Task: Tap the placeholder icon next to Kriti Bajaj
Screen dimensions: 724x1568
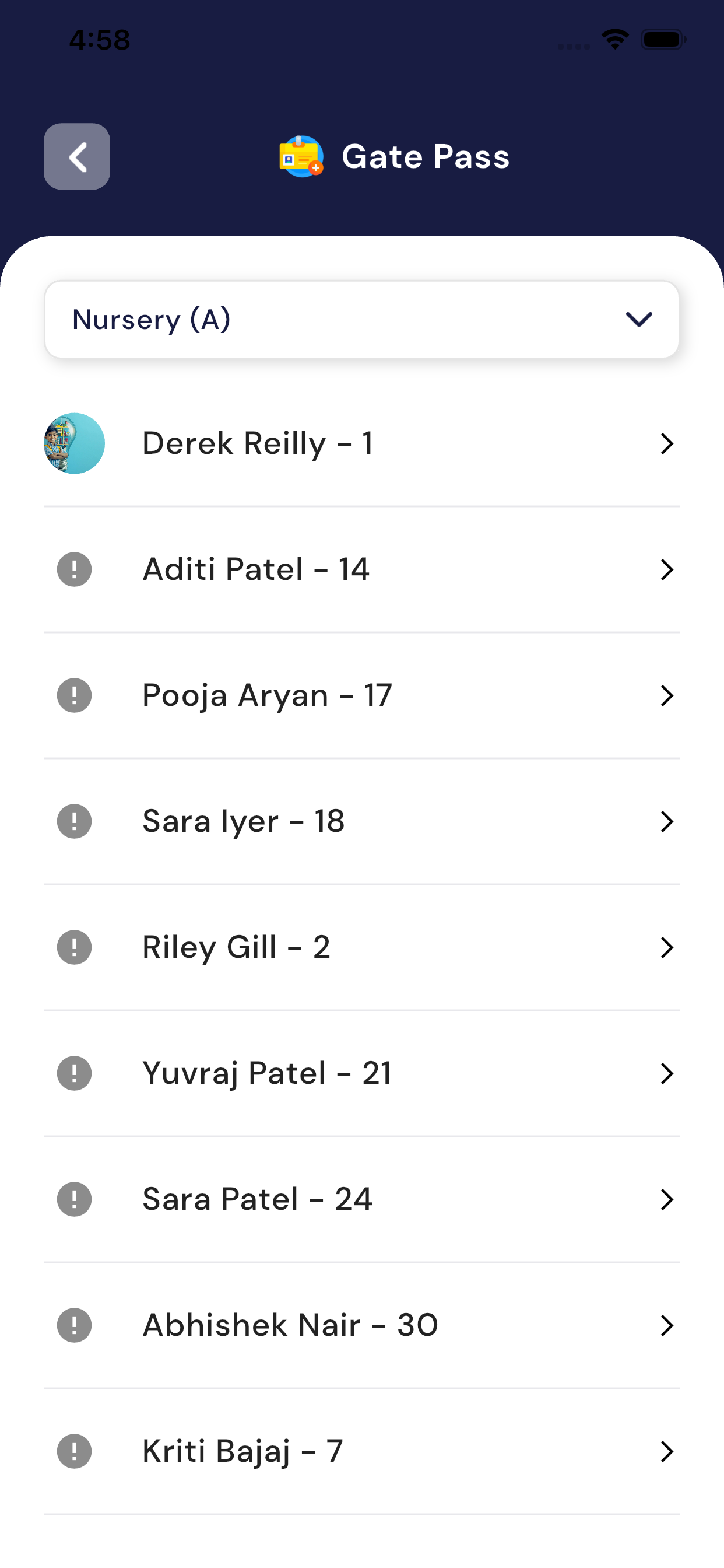Action: pos(74,1451)
